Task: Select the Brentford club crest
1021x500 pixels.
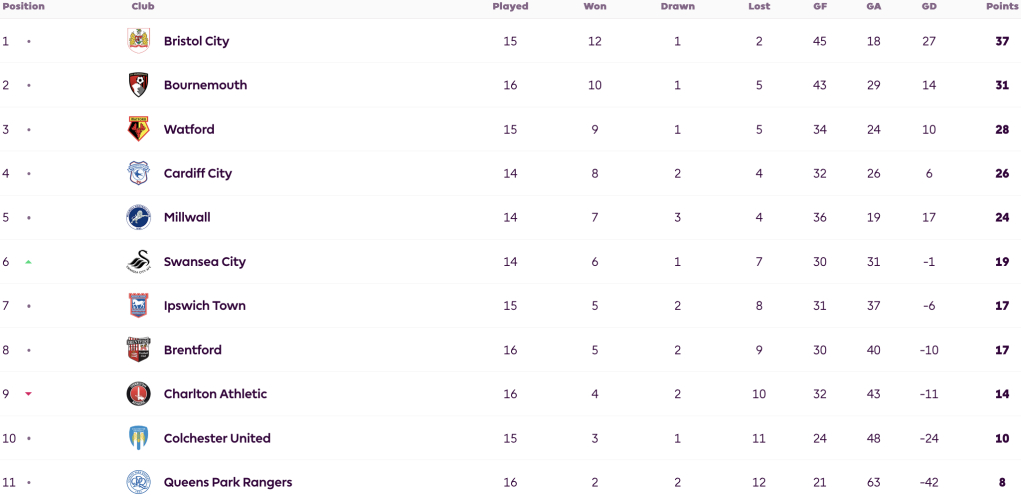Action: pos(138,350)
